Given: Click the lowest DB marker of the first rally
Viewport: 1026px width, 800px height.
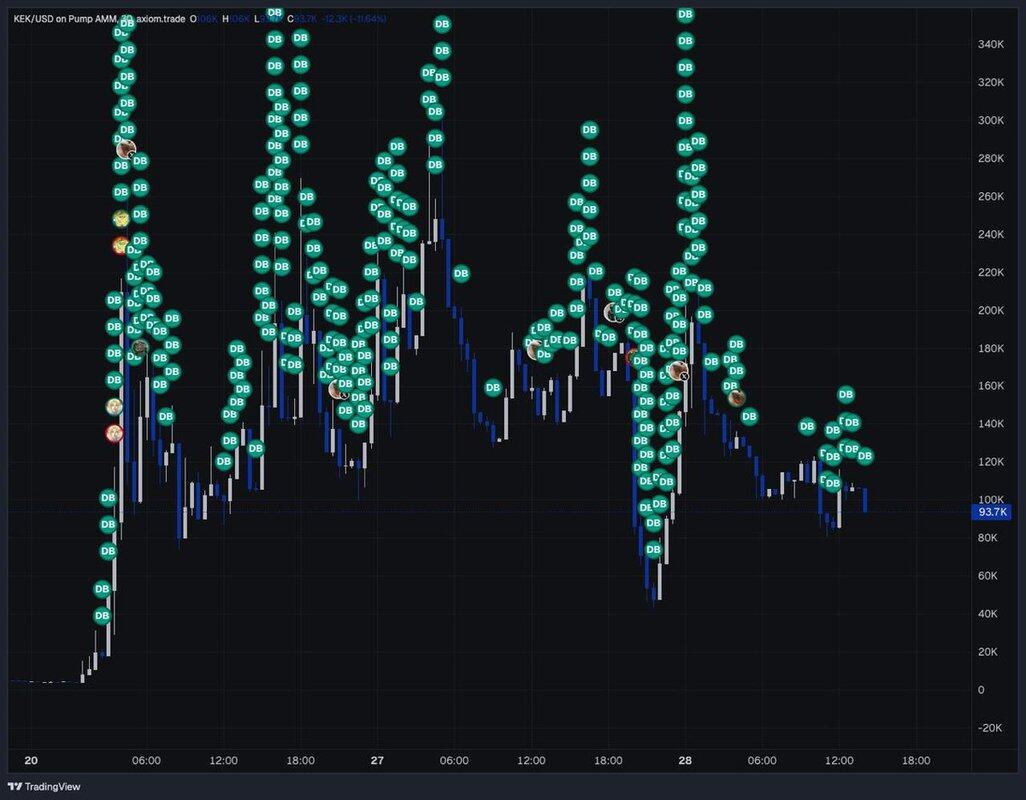Looking at the screenshot, I should (101, 616).
